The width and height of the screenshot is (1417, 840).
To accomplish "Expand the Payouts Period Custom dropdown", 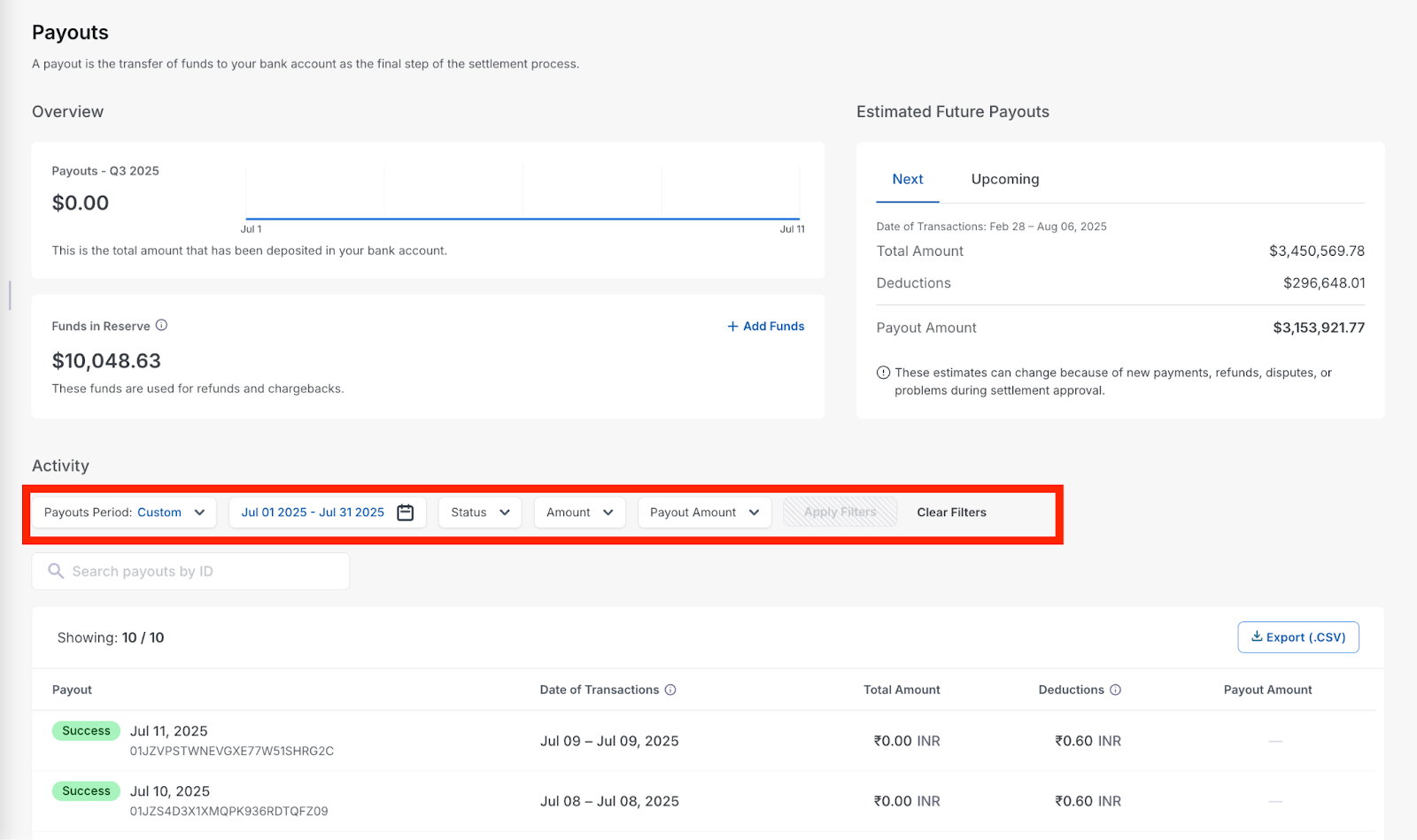I will tap(124, 512).
